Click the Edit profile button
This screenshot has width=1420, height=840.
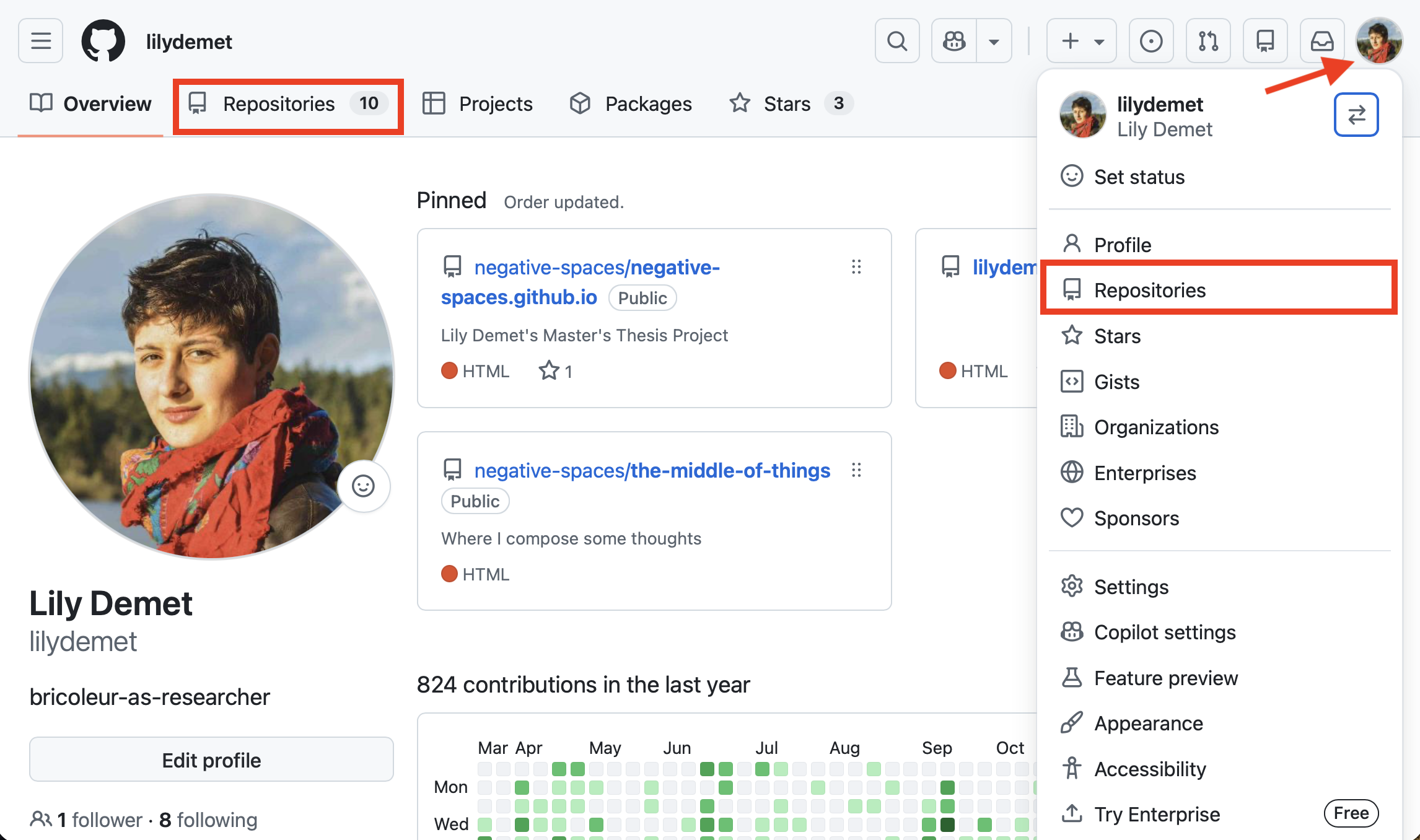[x=211, y=760]
